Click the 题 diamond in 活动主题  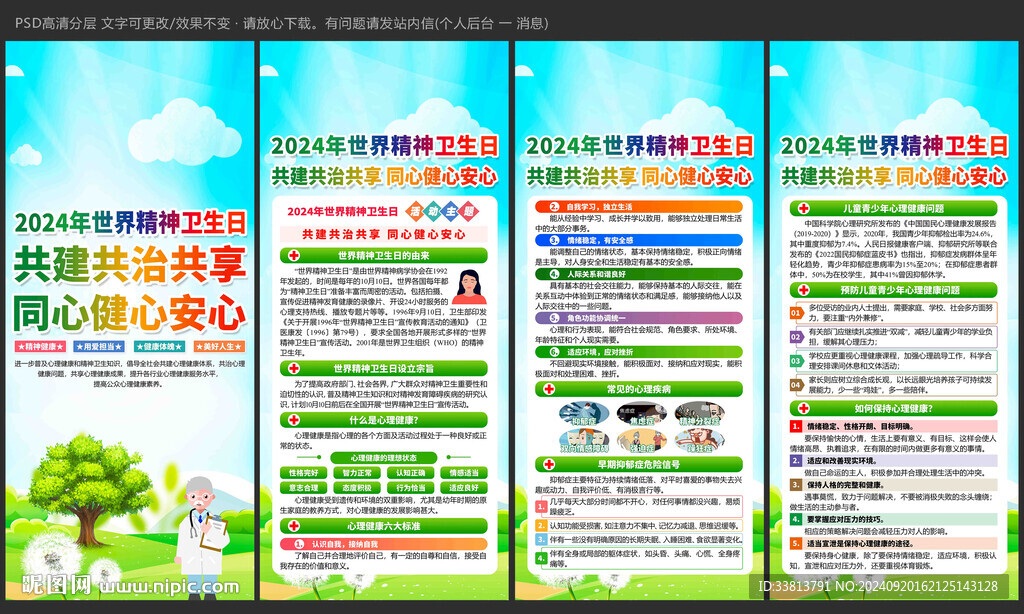469,211
